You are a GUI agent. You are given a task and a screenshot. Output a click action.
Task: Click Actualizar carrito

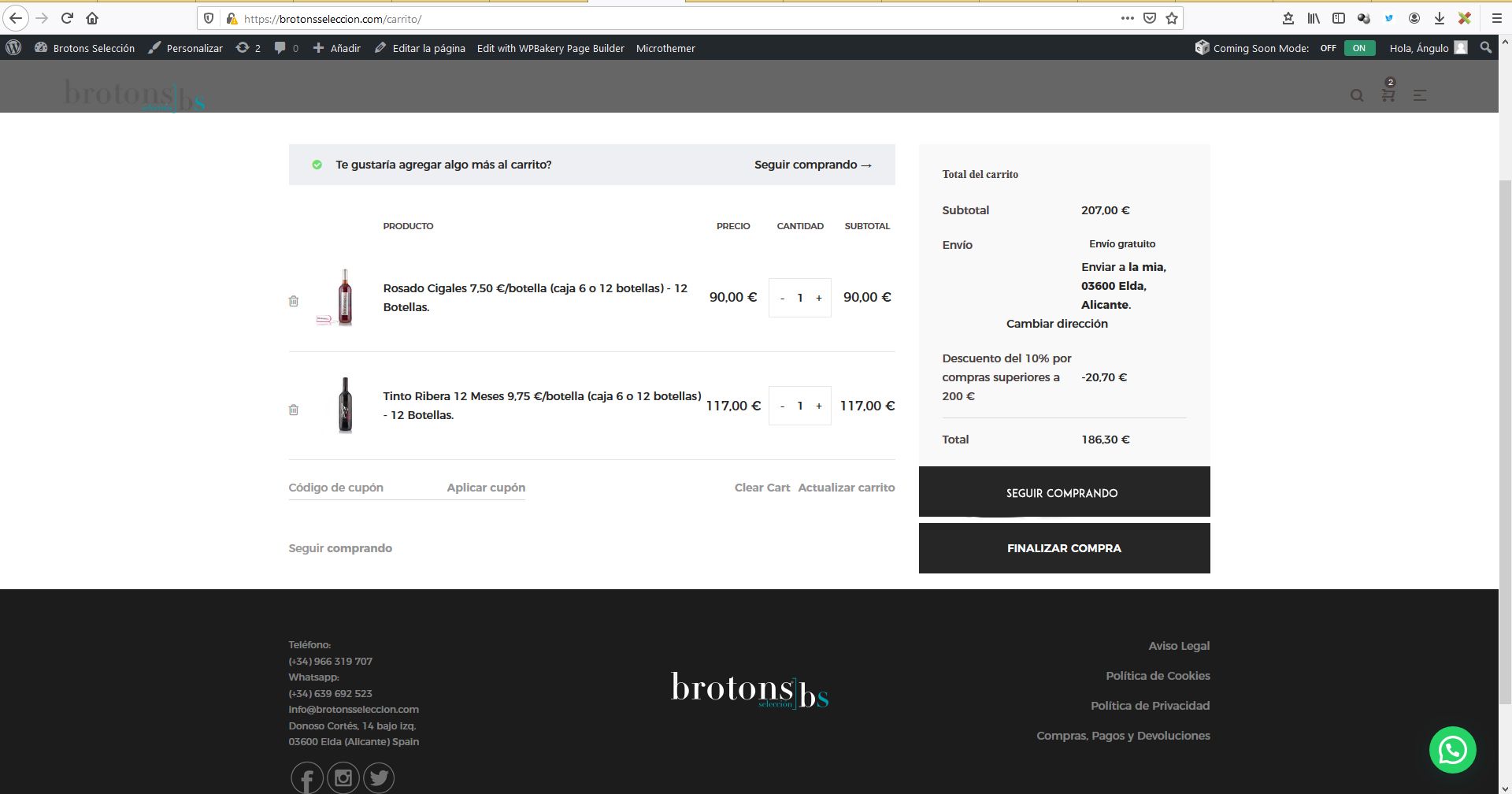(847, 488)
